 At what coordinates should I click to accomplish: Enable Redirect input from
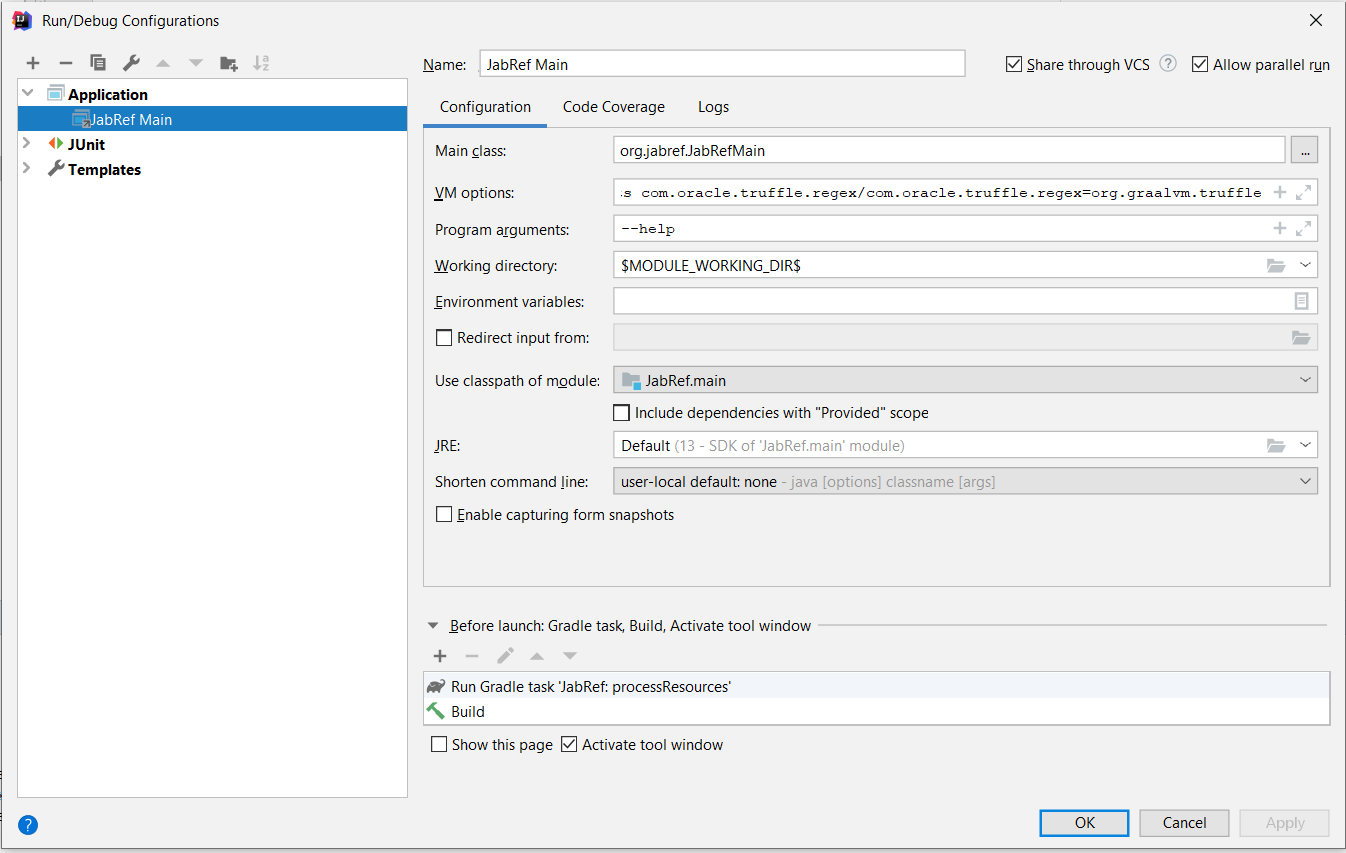point(444,337)
